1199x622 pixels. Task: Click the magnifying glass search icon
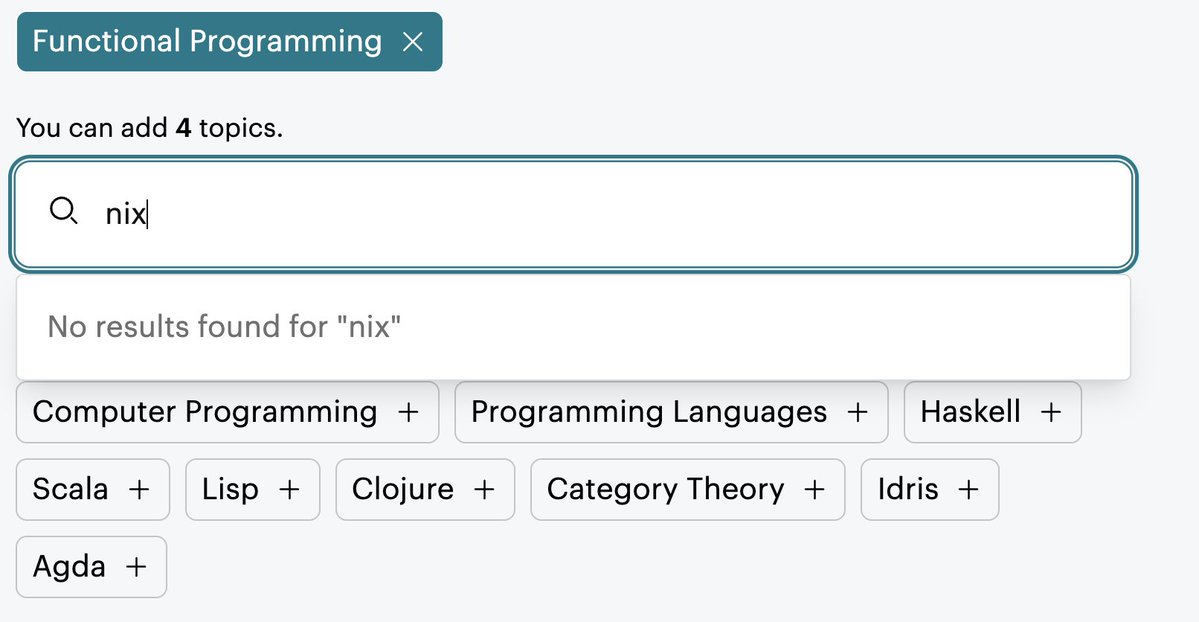pyautogui.click(x=63, y=210)
